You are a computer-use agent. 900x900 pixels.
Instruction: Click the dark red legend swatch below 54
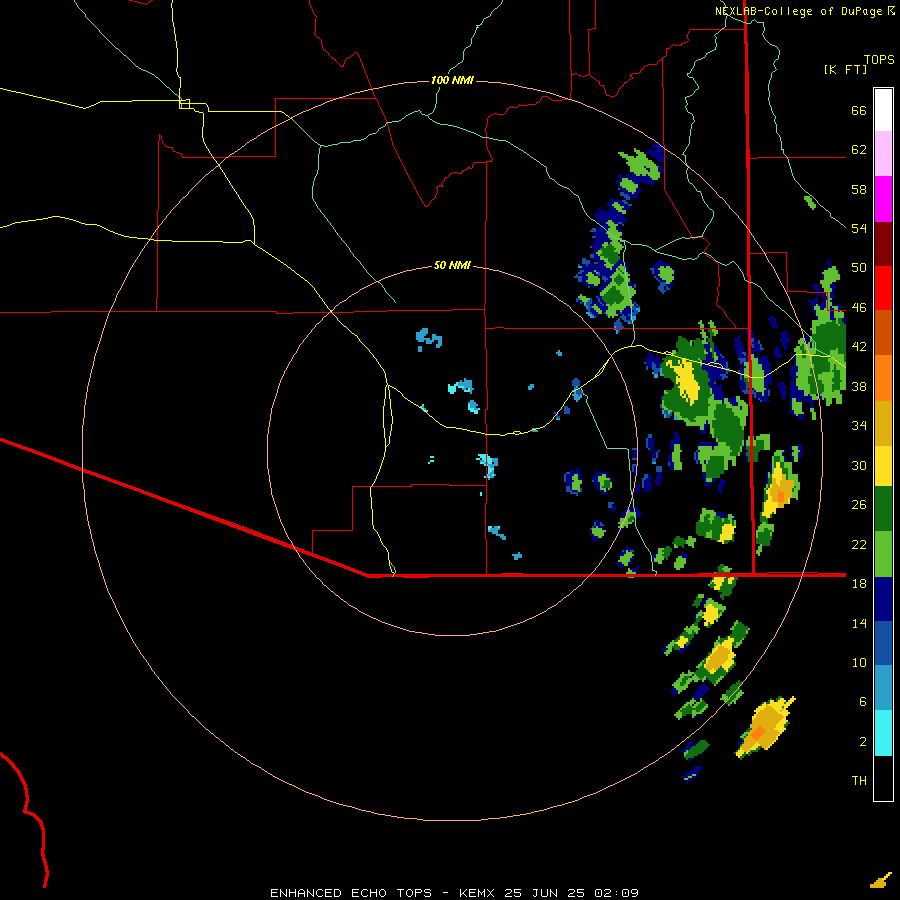point(883,243)
